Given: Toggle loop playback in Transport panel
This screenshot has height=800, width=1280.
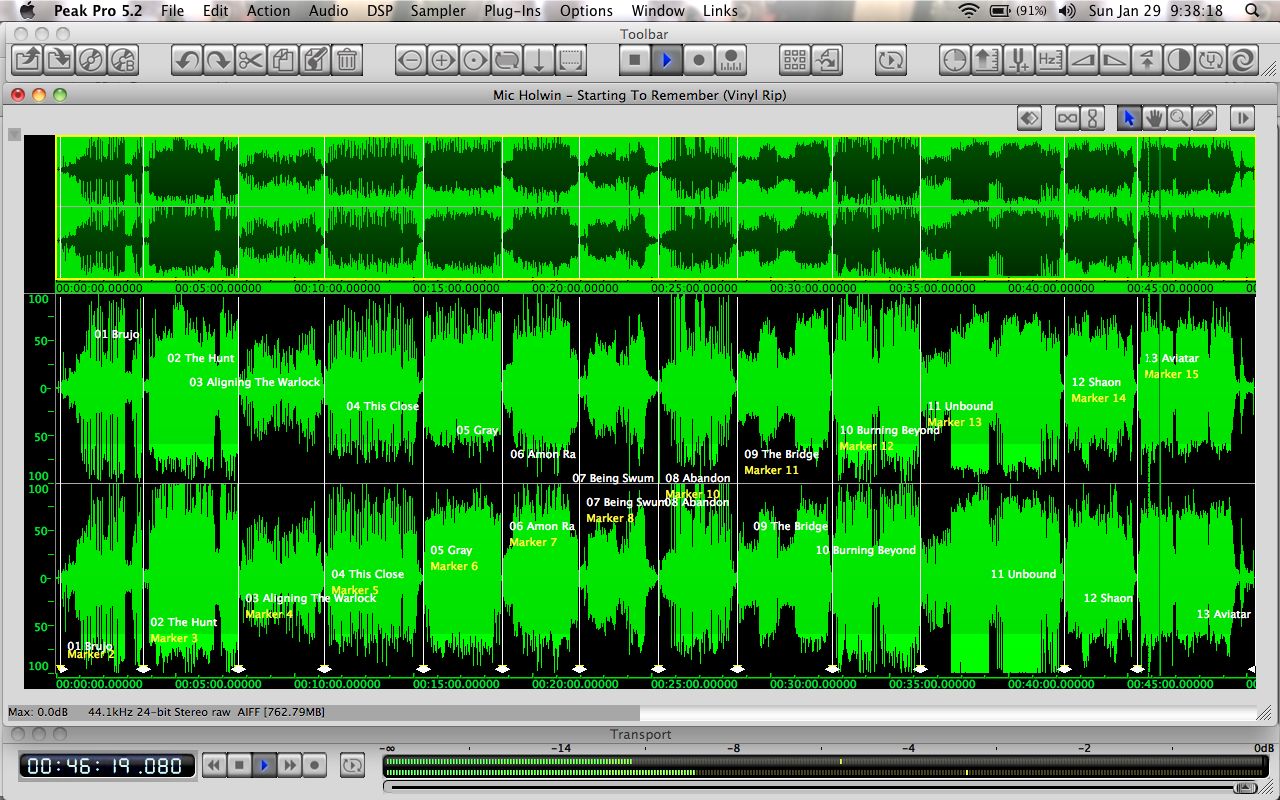Looking at the screenshot, I should click(x=352, y=766).
